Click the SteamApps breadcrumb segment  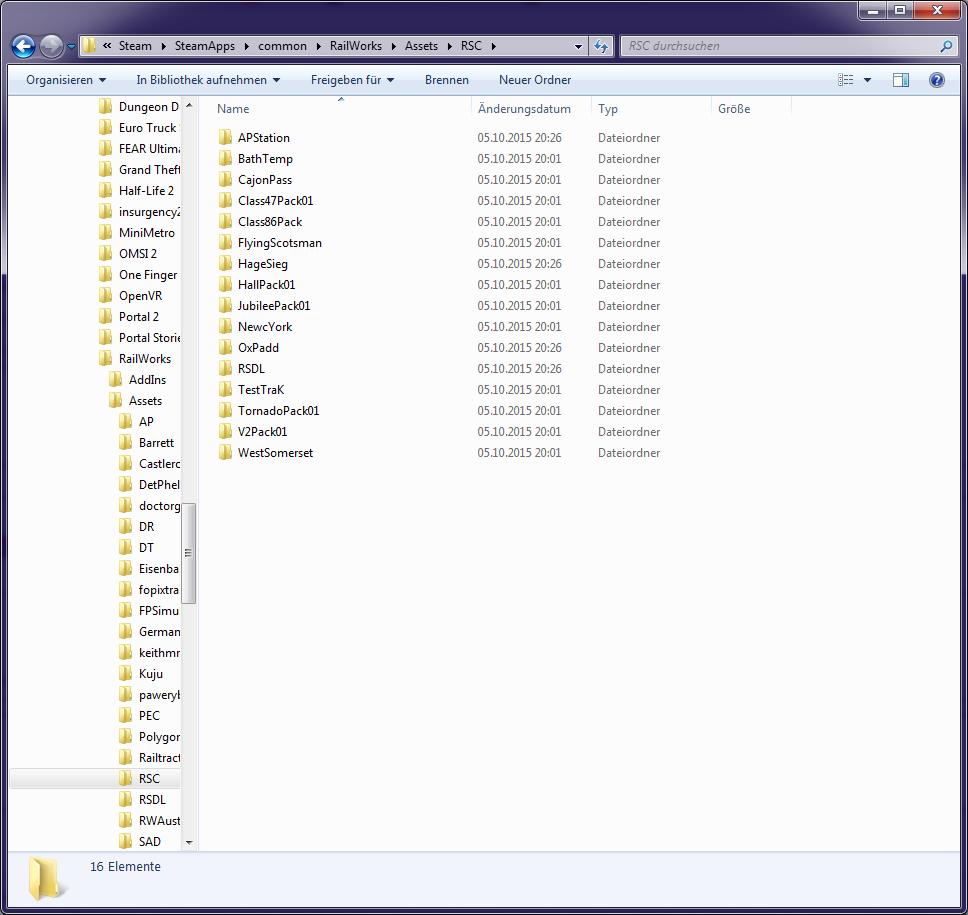click(x=204, y=46)
